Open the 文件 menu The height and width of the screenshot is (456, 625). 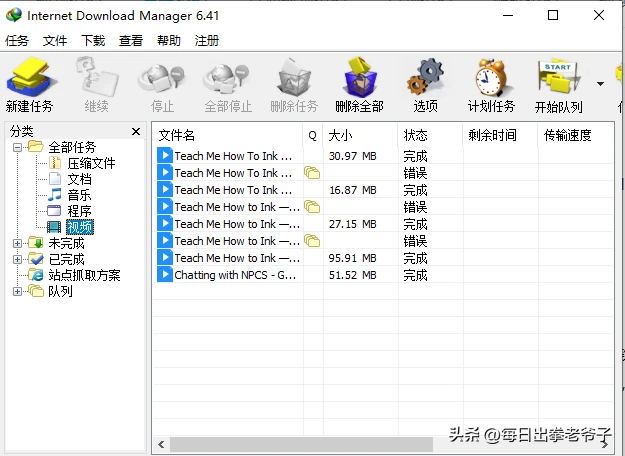(55, 40)
